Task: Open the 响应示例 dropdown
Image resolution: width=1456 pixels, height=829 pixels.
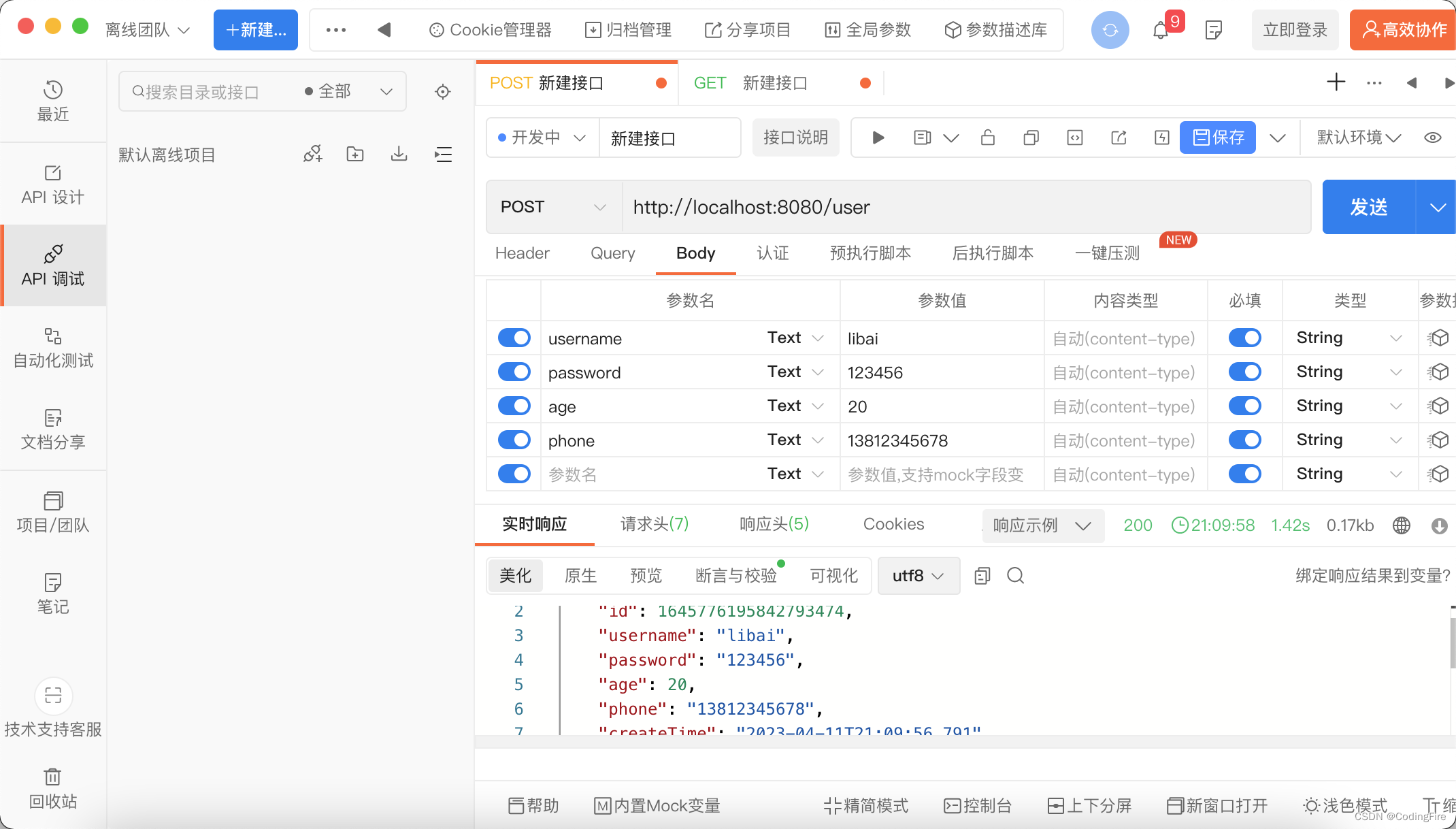Action: (1042, 525)
